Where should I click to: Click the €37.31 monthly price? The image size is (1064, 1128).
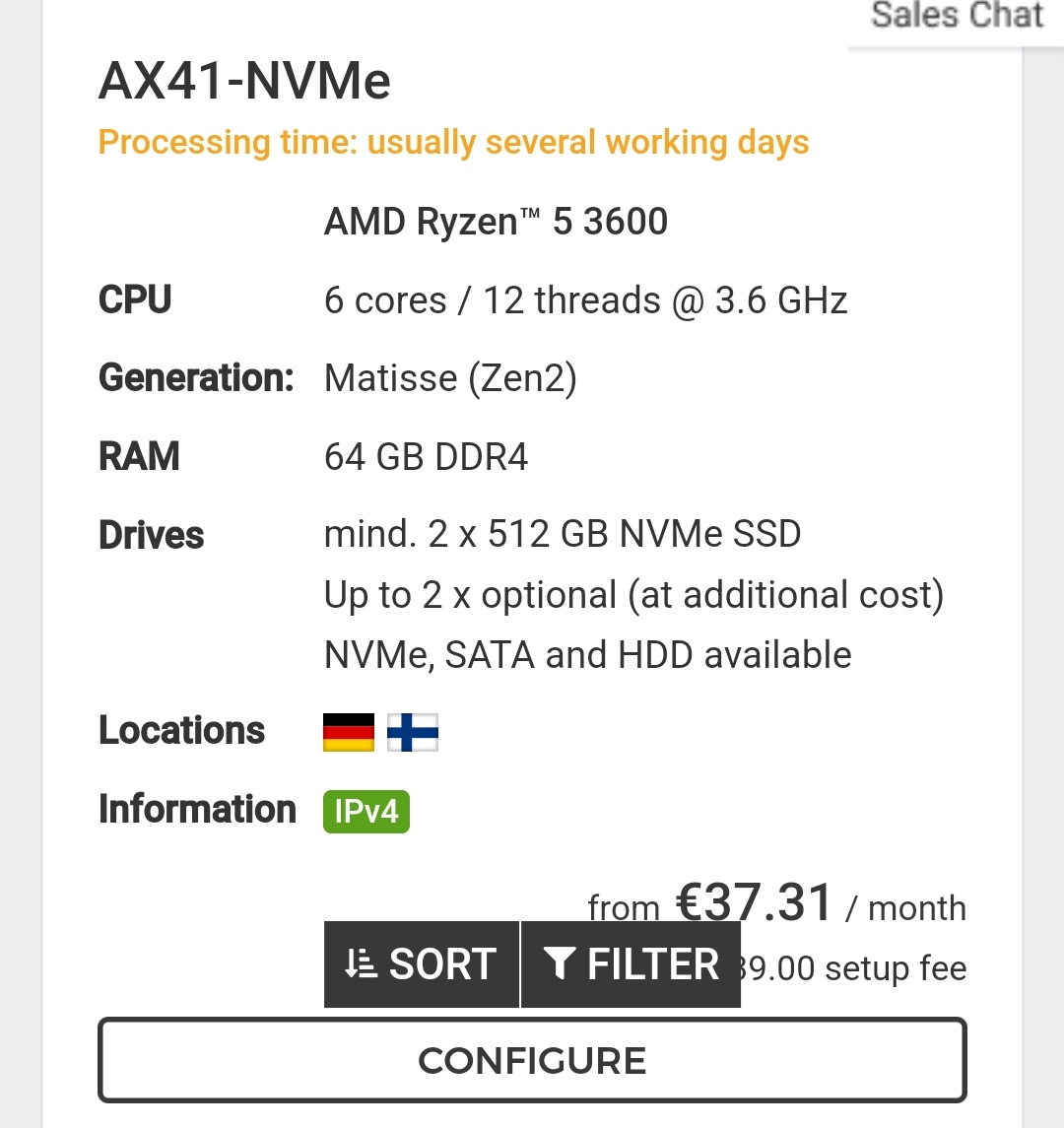(755, 902)
